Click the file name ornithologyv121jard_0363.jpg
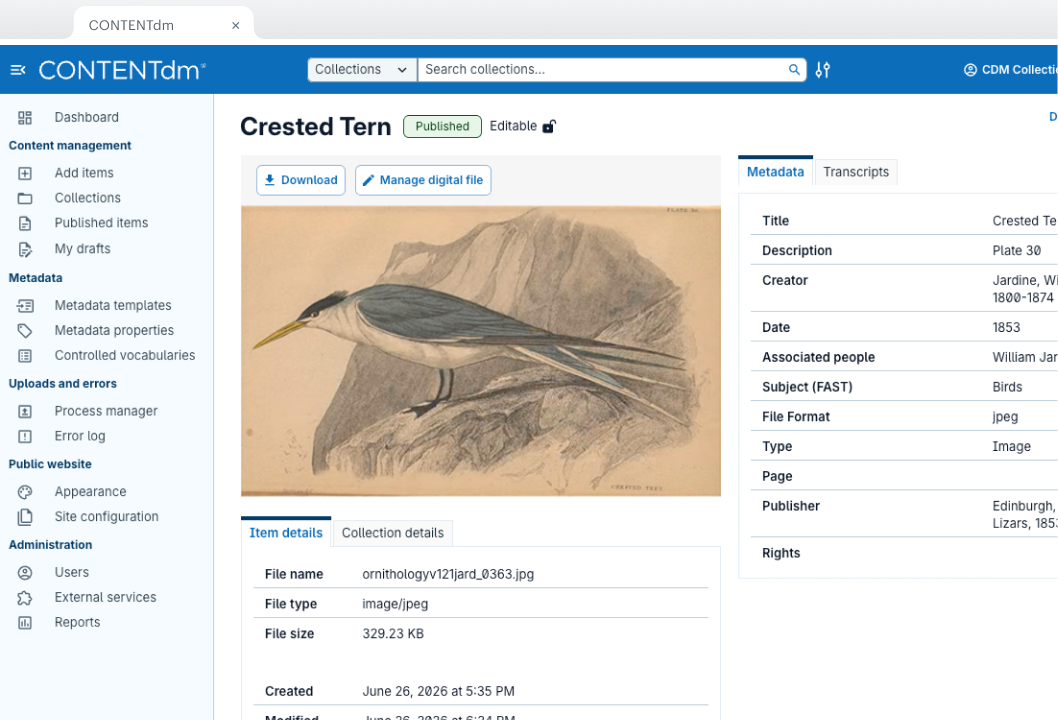 tap(448, 574)
